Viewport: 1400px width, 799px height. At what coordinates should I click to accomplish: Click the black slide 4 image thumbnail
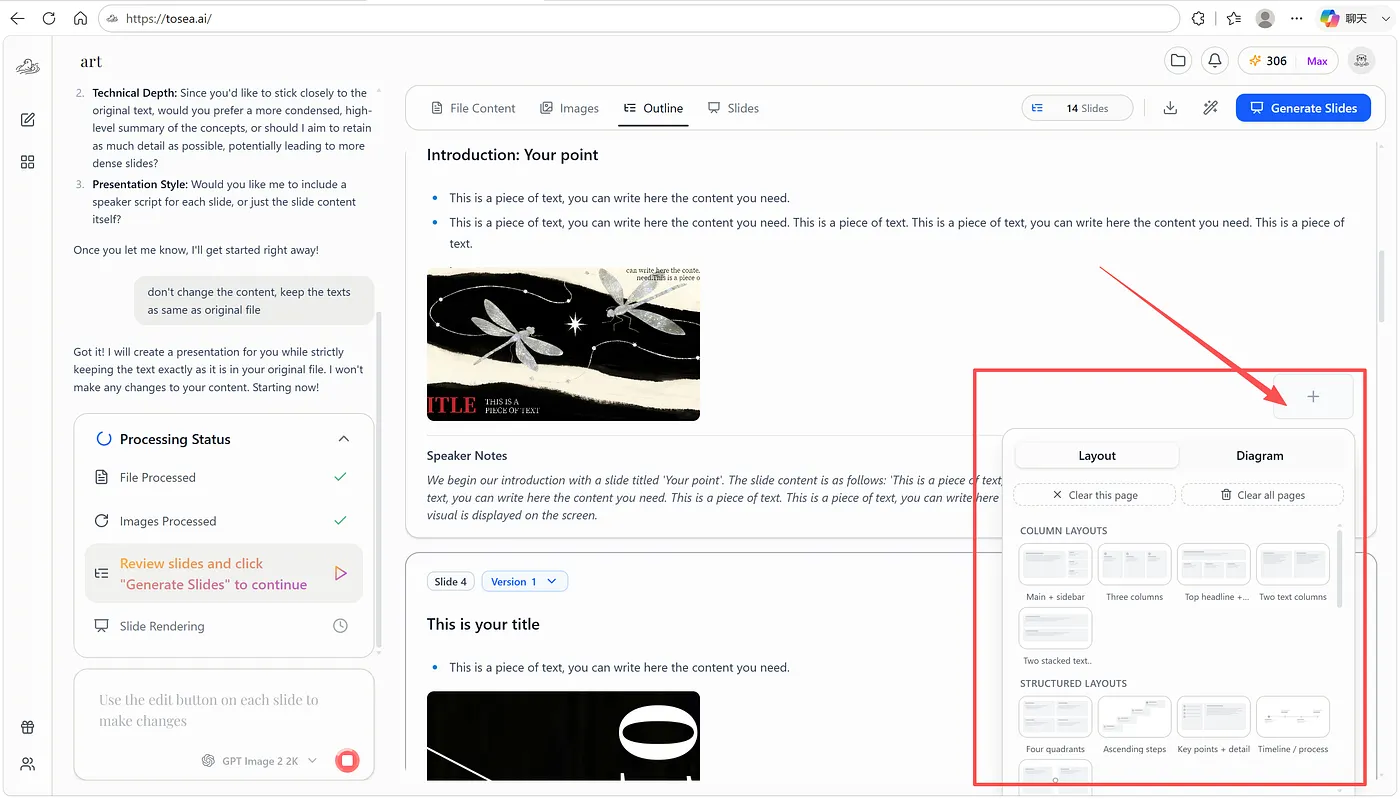click(563, 736)
